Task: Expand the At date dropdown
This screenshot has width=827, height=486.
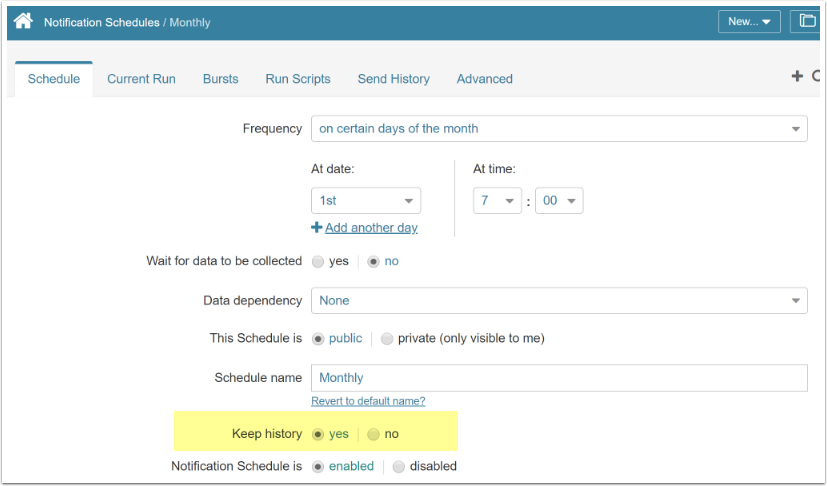Action: coord(365,200)
